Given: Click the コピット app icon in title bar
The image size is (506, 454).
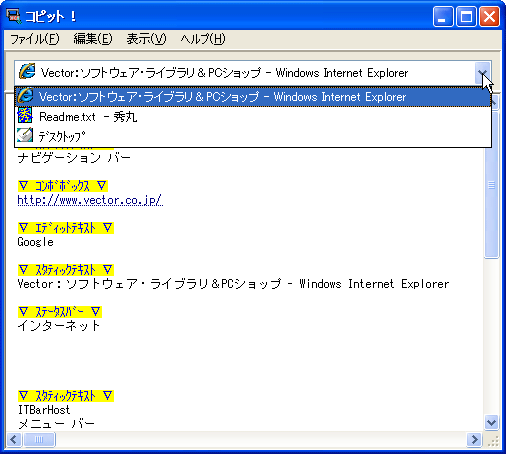Looking at the screenshot, I should (x=14, y=16).
